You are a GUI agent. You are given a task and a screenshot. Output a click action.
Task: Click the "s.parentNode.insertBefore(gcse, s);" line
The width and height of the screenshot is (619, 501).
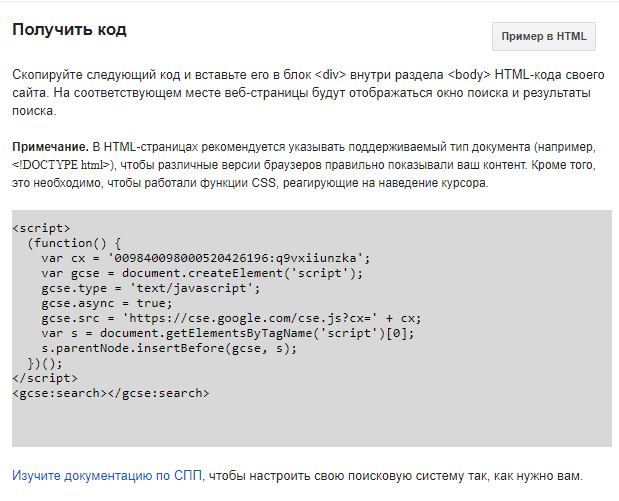(x=169, y=348)
